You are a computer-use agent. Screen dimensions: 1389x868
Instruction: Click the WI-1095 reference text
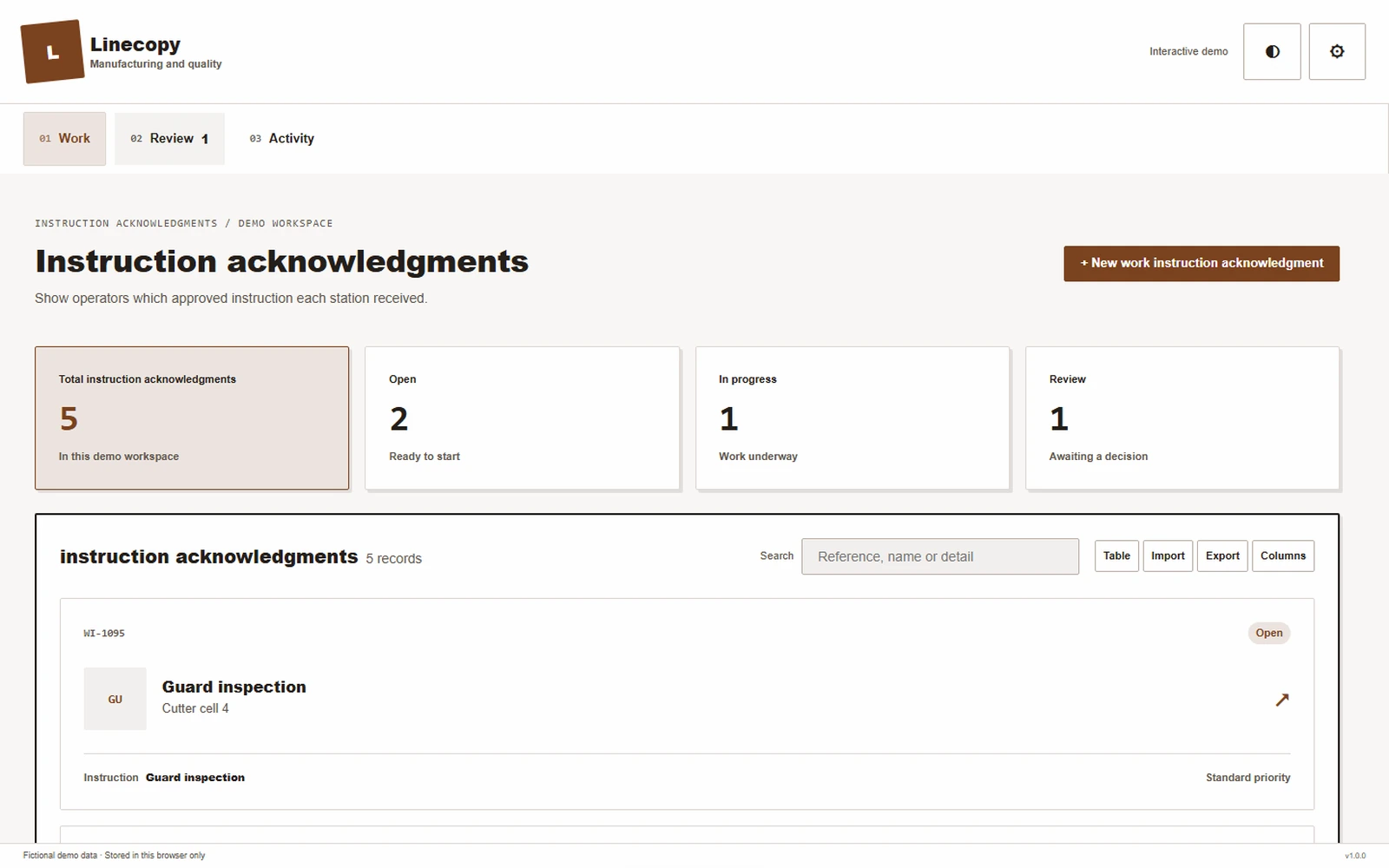(104, 634)
